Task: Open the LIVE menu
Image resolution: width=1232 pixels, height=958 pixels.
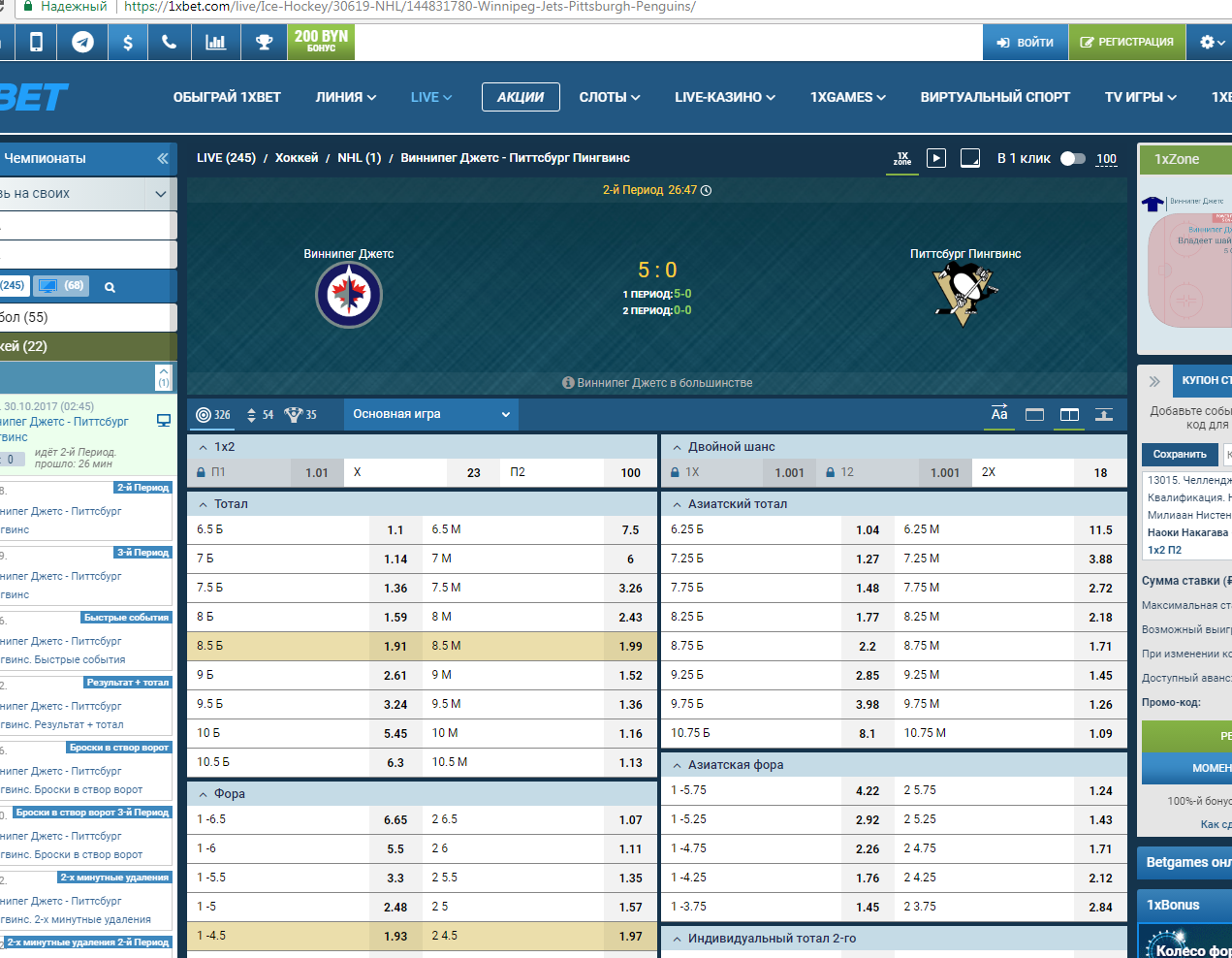Action: 431,97
